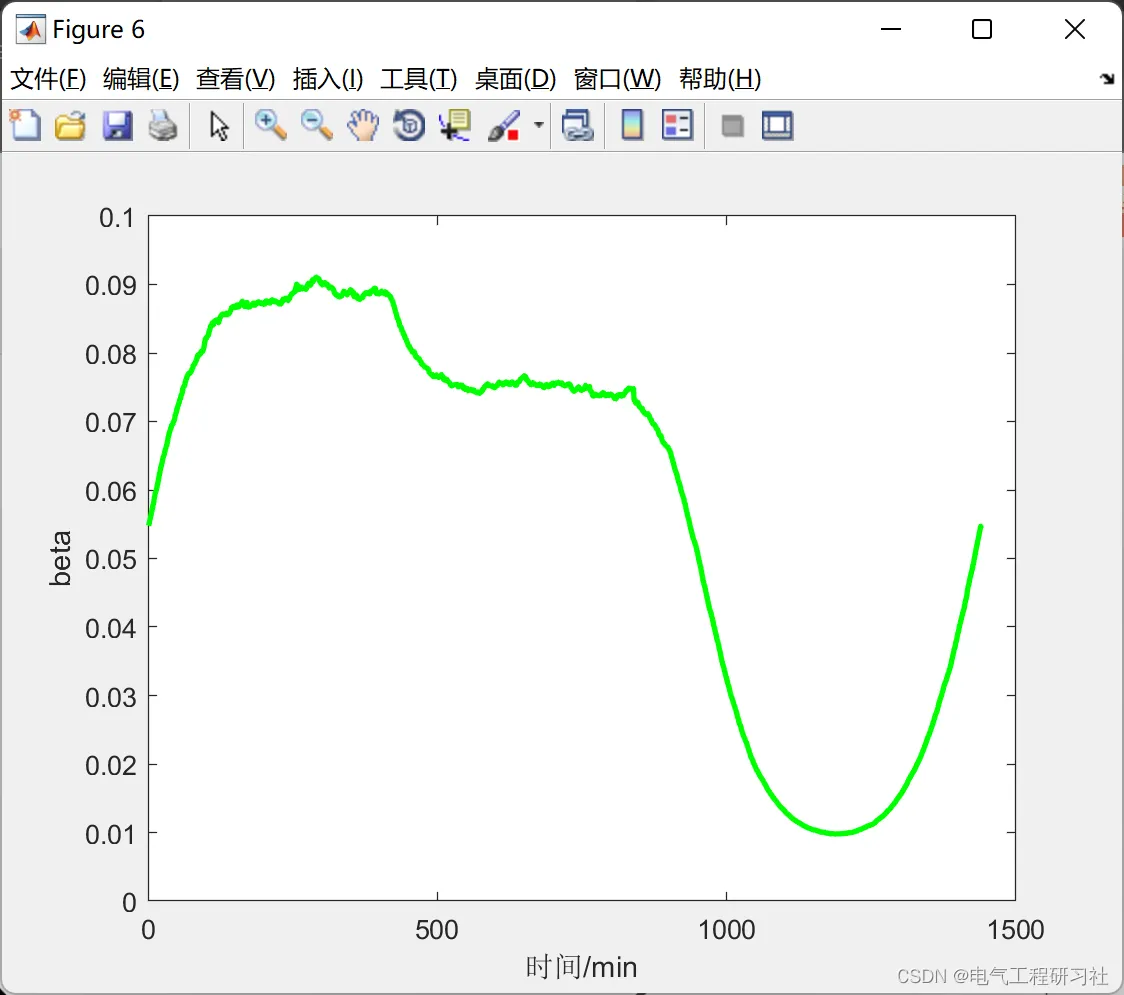Open the 插入(I) menu
The width and height of the screenshot is (1124, 995).
coord(328,79)
